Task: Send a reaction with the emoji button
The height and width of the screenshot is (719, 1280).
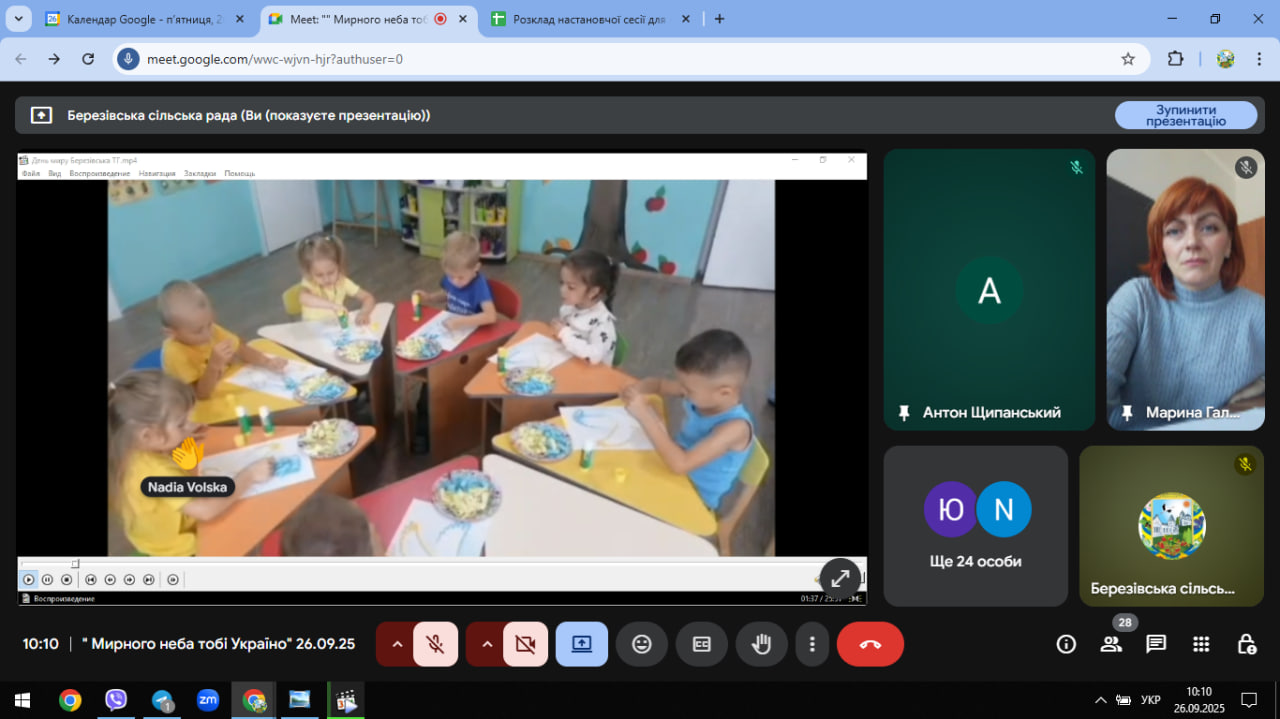Action: tap(642, 644)
